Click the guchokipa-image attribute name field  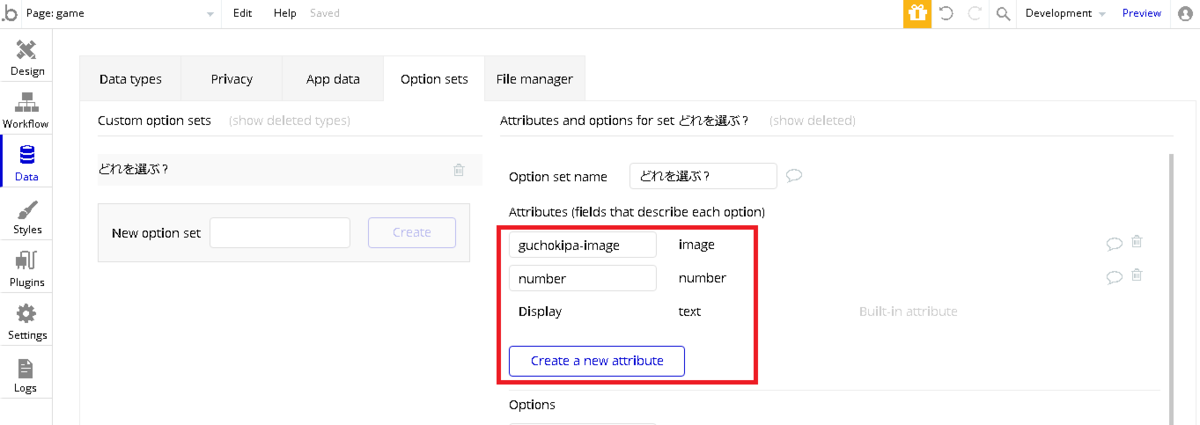click(583, 244)
